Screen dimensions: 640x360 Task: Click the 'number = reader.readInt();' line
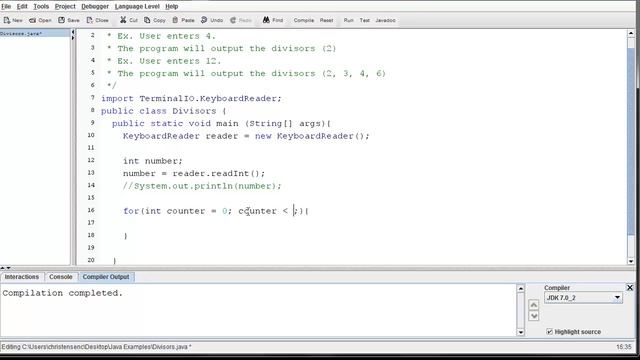(194, 173)
